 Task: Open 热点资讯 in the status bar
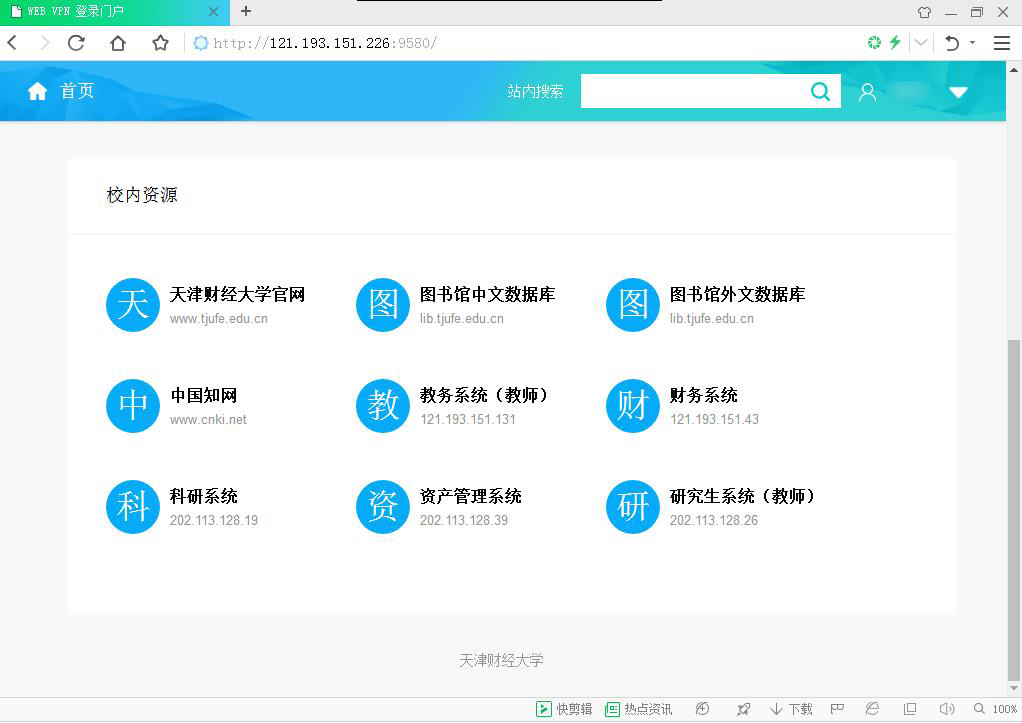639,709
